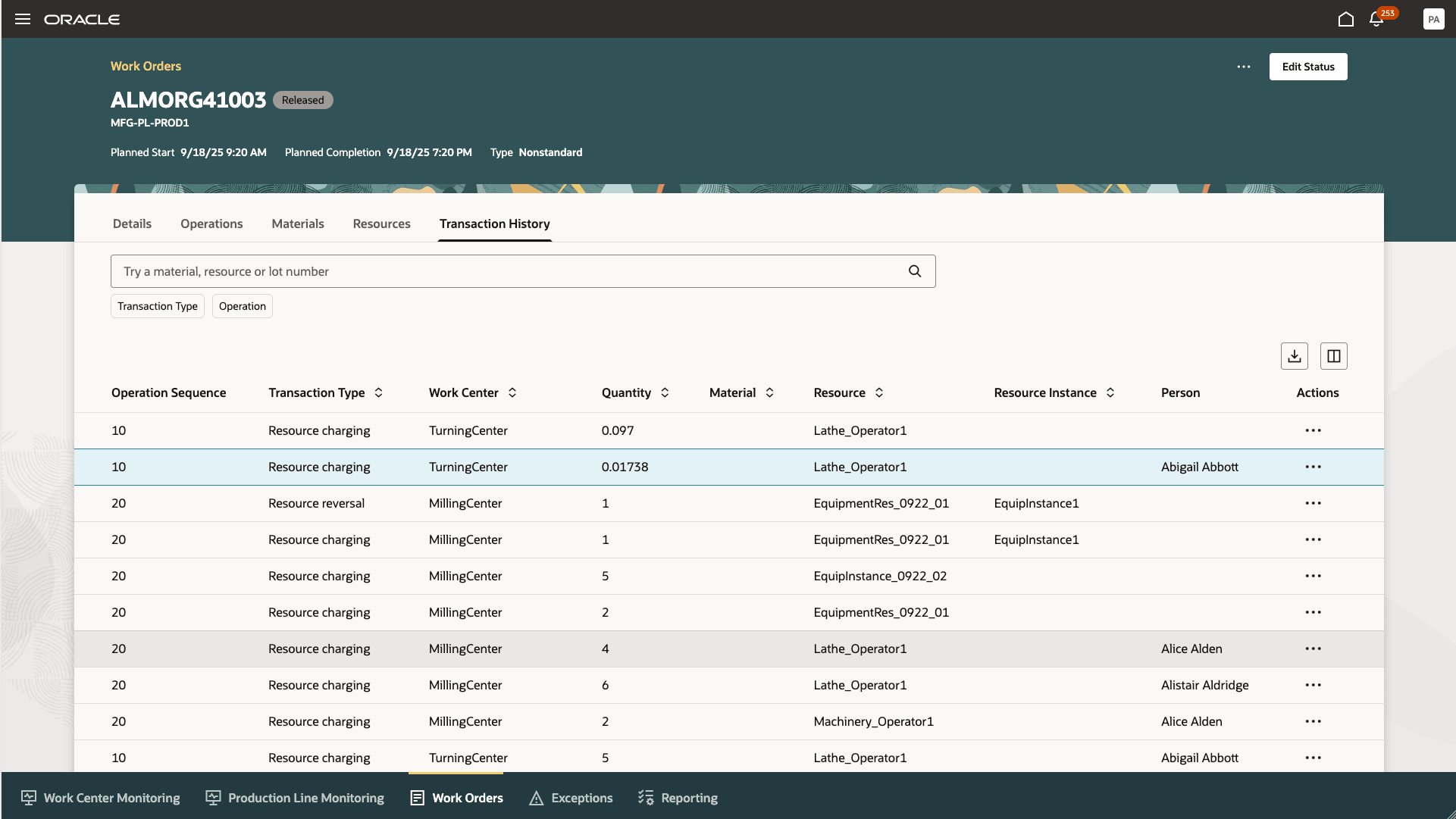Open the Transaction Type filter
This screenshot has width=1456, height=819.
click(x=157, y=306)
